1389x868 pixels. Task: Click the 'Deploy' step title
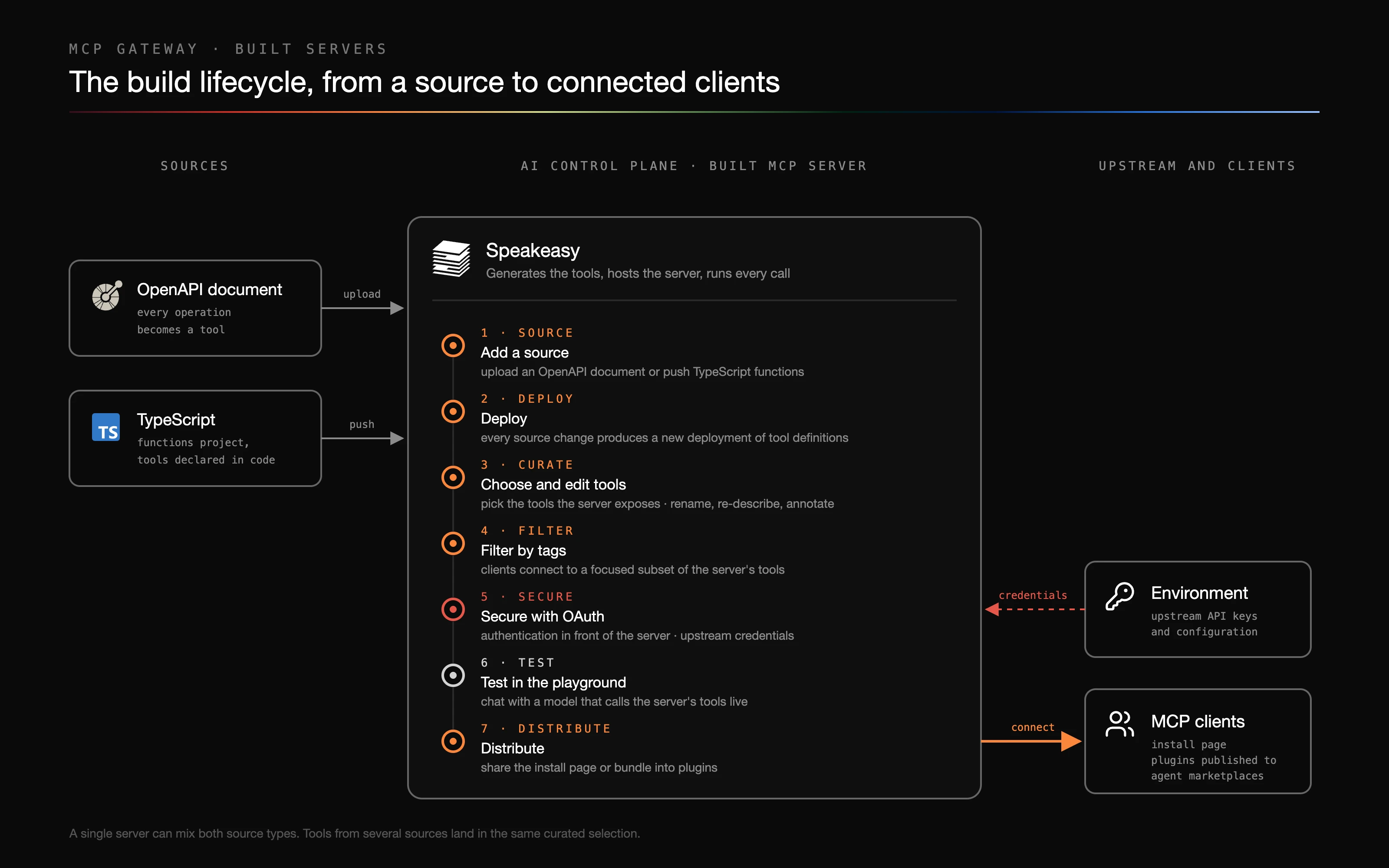[x=504, y=418]
